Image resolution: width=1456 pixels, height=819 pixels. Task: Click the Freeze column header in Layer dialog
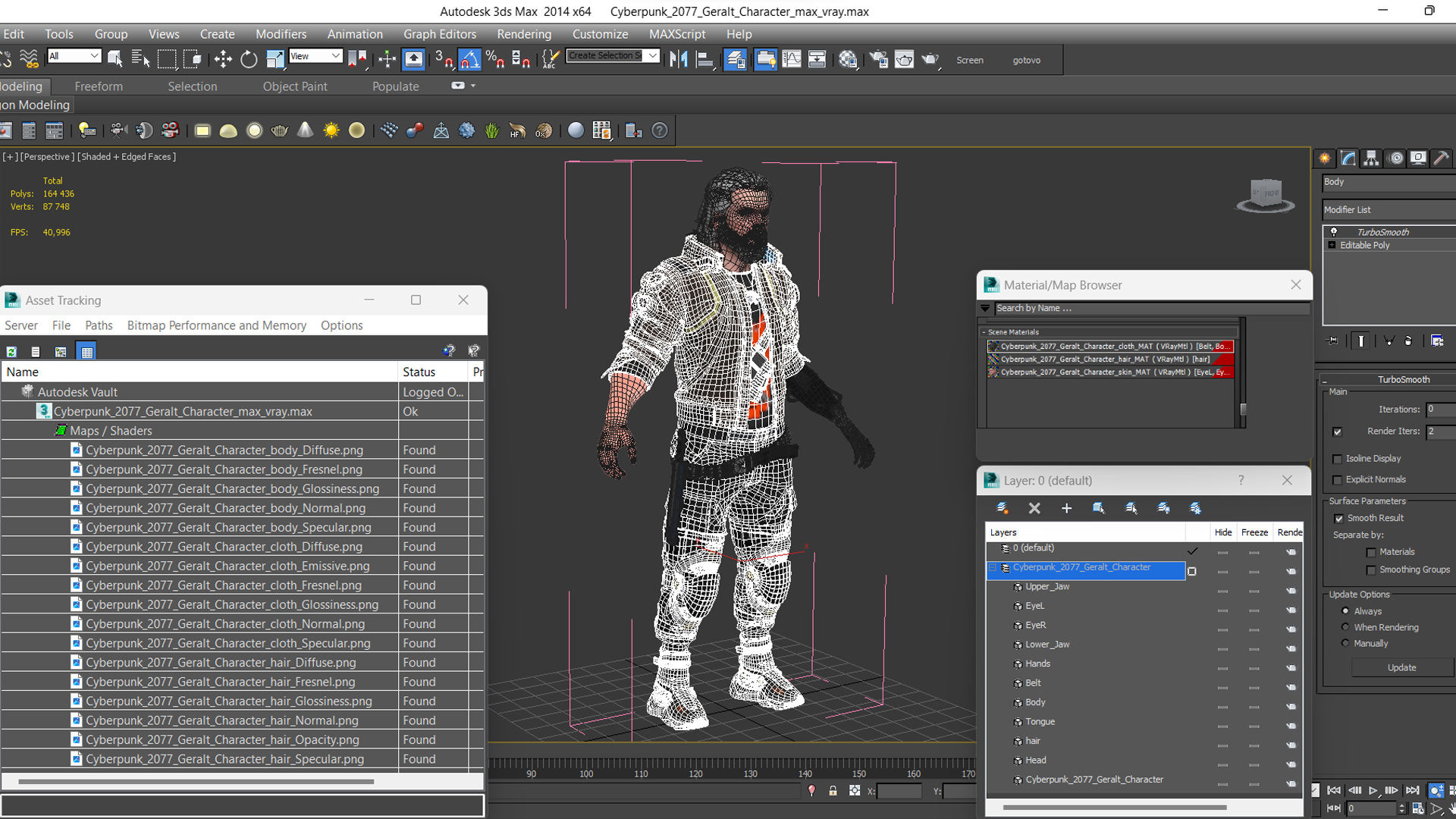[x=1254, y=532]
